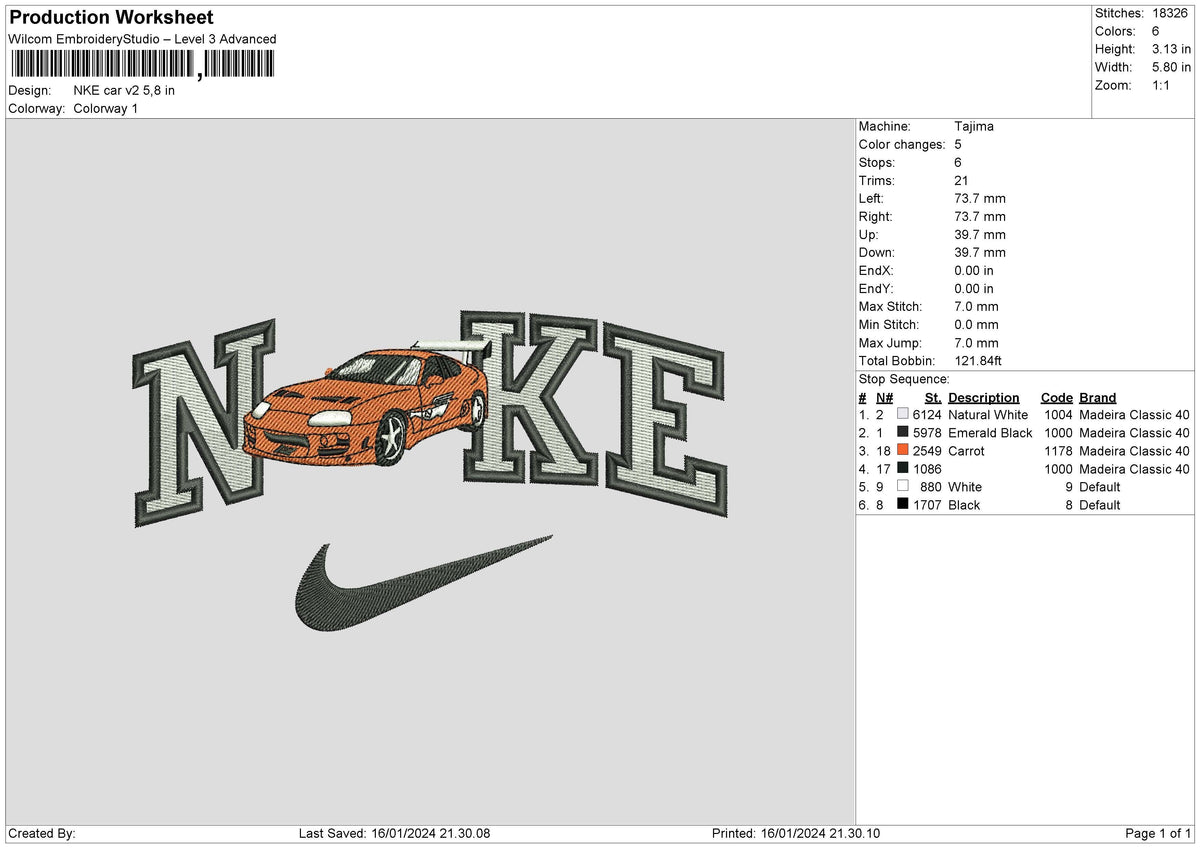Click 'Wilcom EmbroideryStudio – Level 3 Advanced' text

(x=142, y=39)
